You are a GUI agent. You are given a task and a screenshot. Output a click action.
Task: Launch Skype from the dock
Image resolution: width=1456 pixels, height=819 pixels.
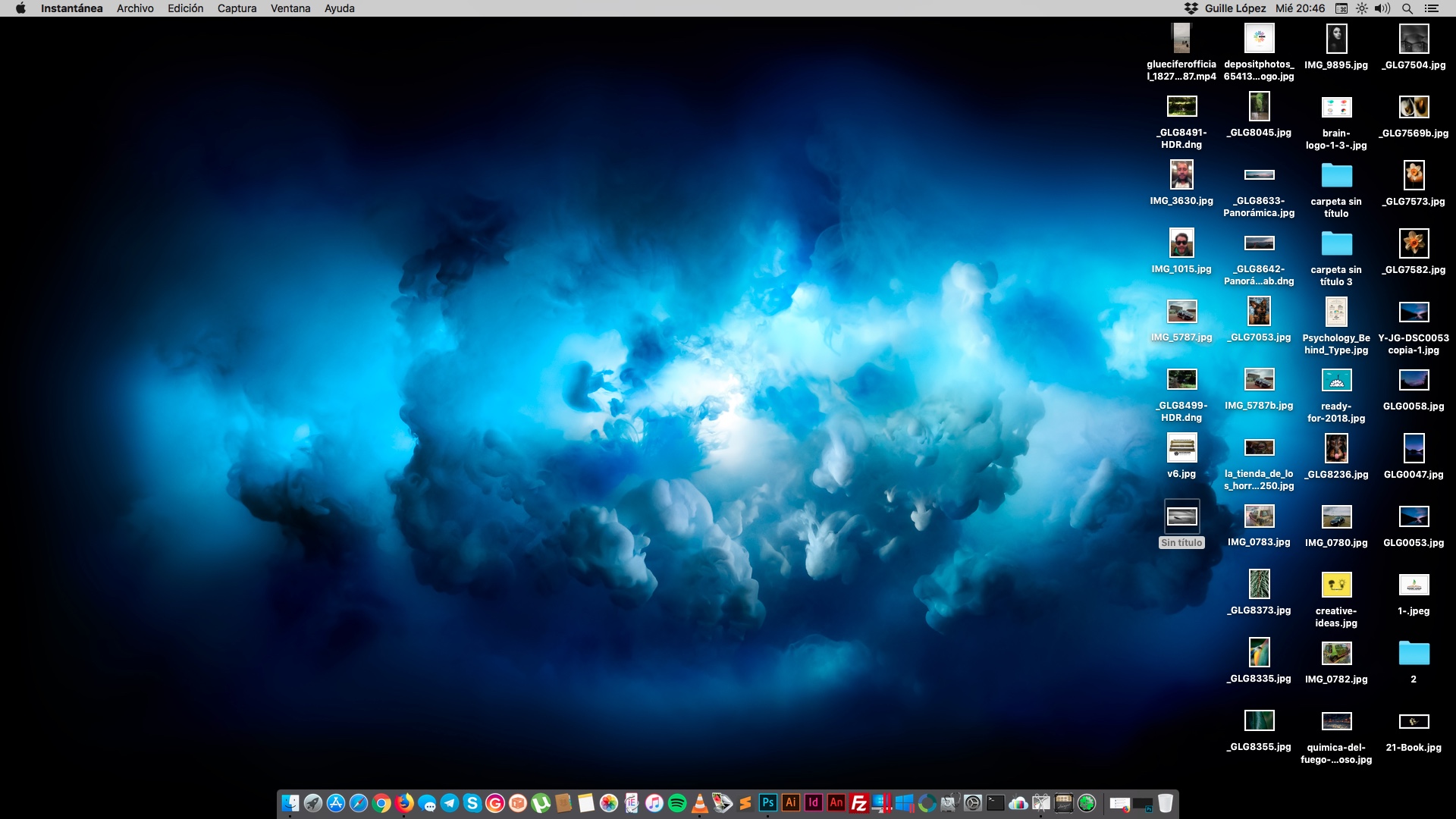[x=472, y=803]
